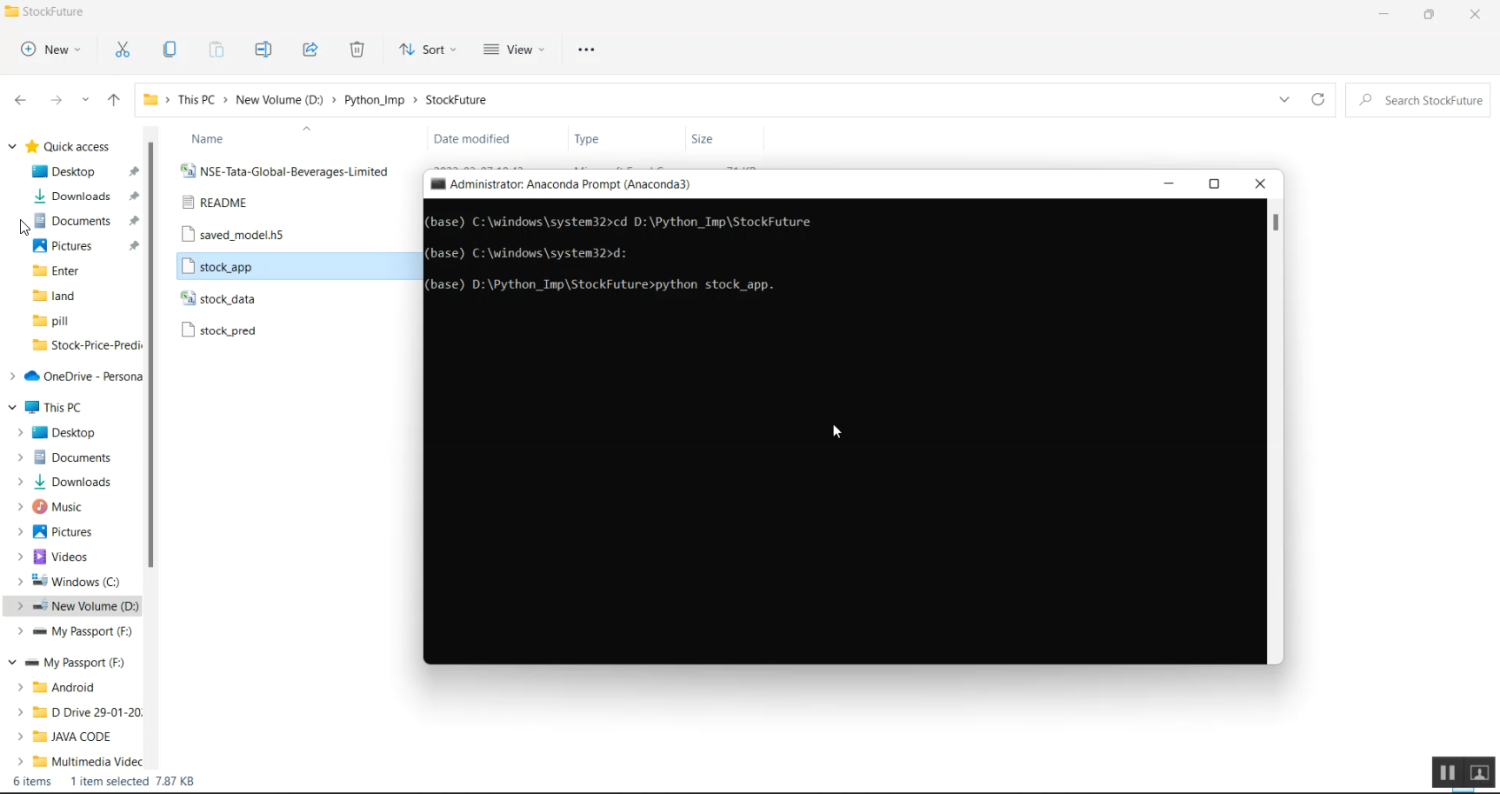1500x794 pixels.
Task: Click the Refresh button beside address bar
Action: pyautogui.click(x=1318, y=100)
